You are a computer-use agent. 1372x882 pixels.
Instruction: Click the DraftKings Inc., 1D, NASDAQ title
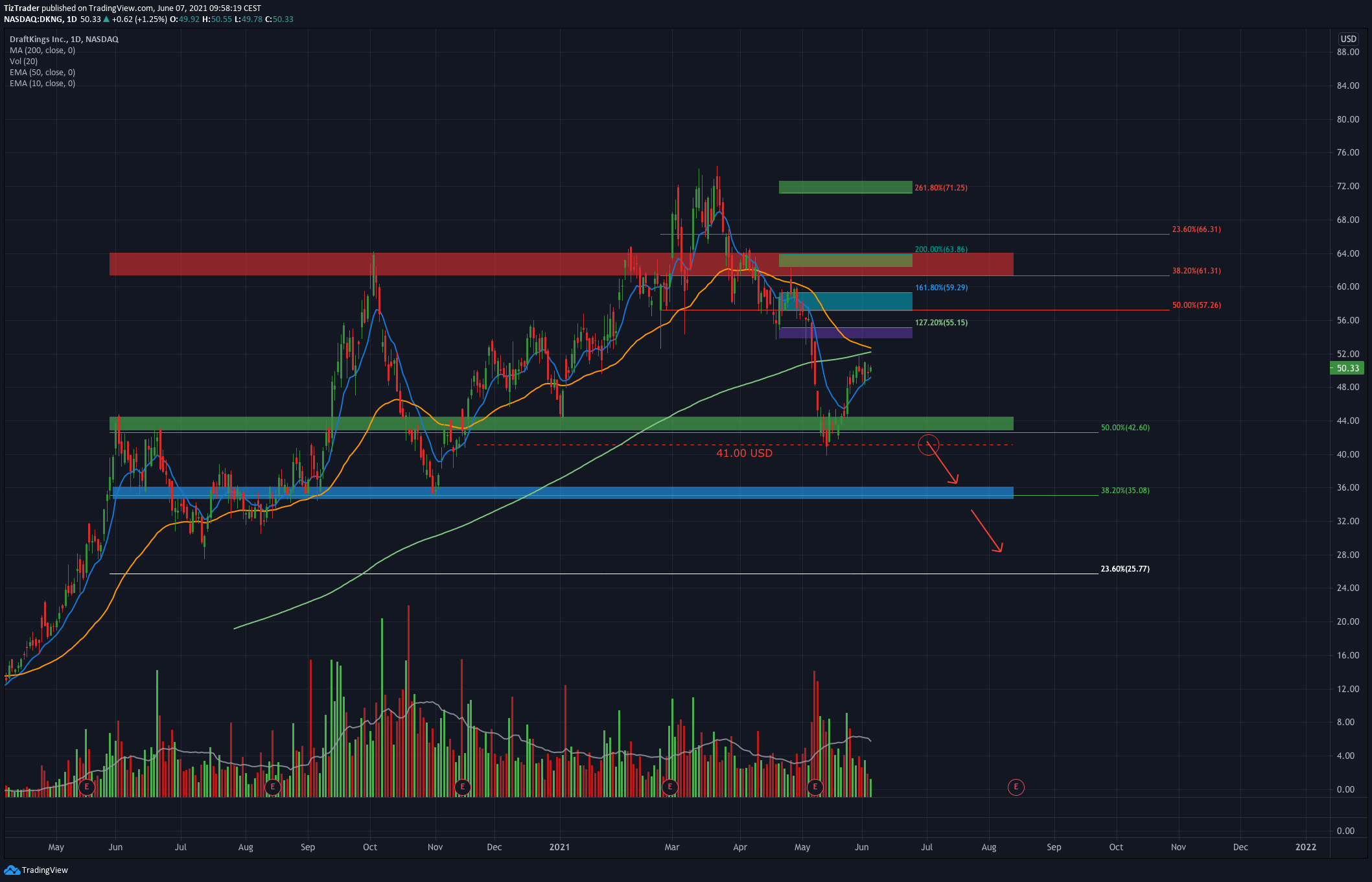(x=64, y=39)
